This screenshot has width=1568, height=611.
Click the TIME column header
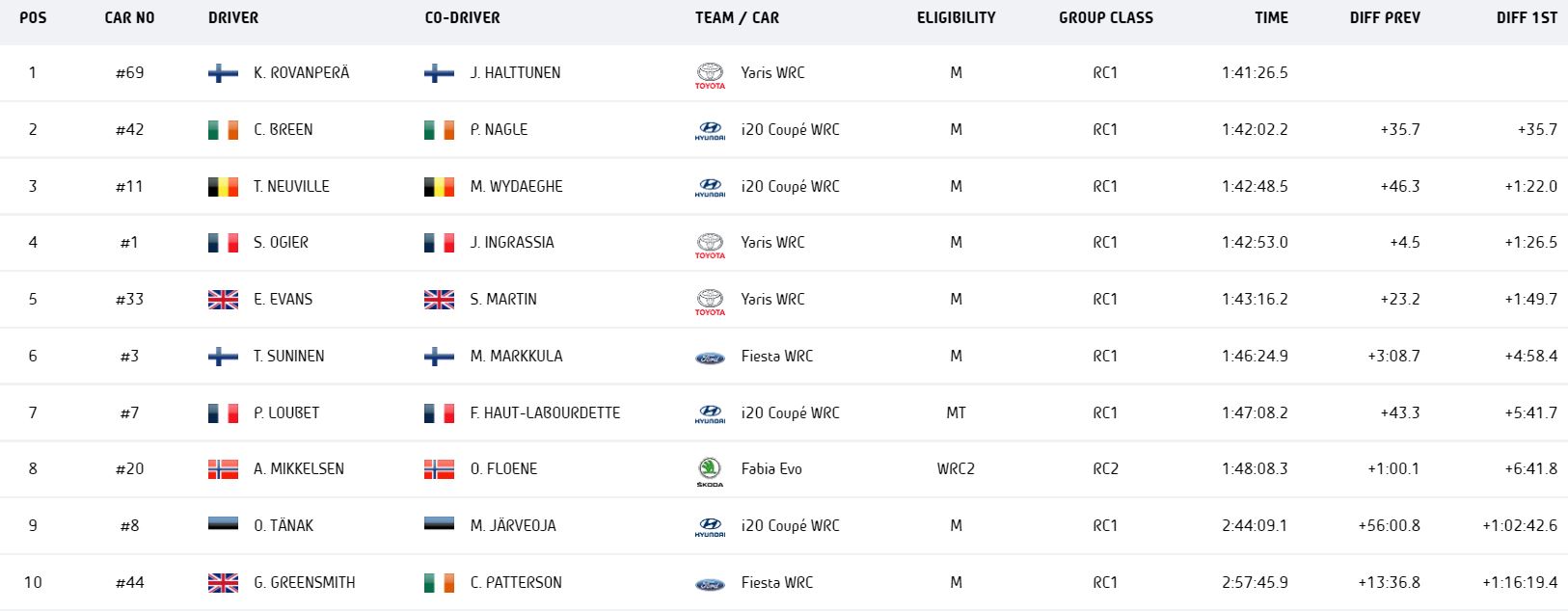point(1271,17)
